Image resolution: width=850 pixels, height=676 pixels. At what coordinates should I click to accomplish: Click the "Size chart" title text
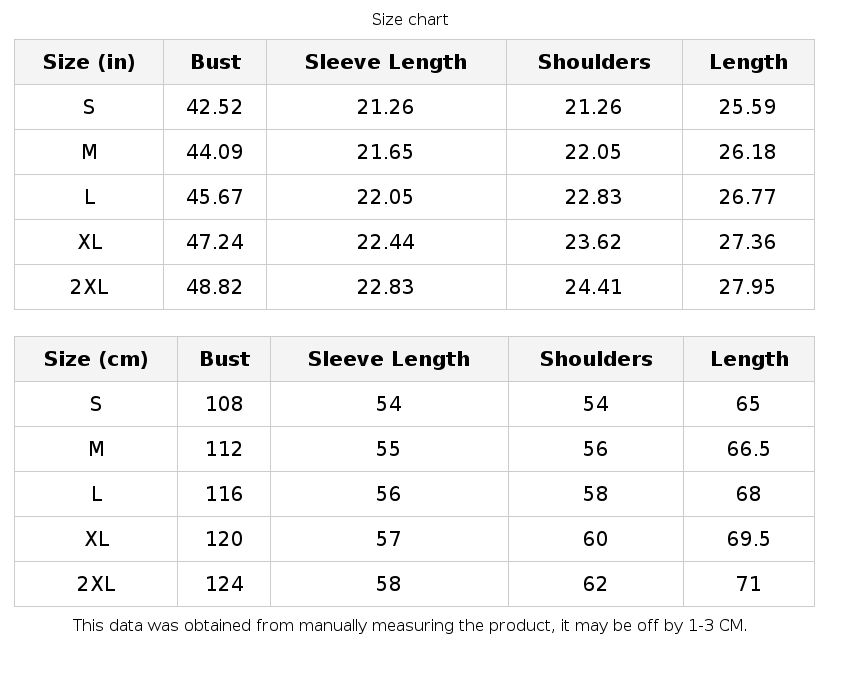[x=410, y=19]
